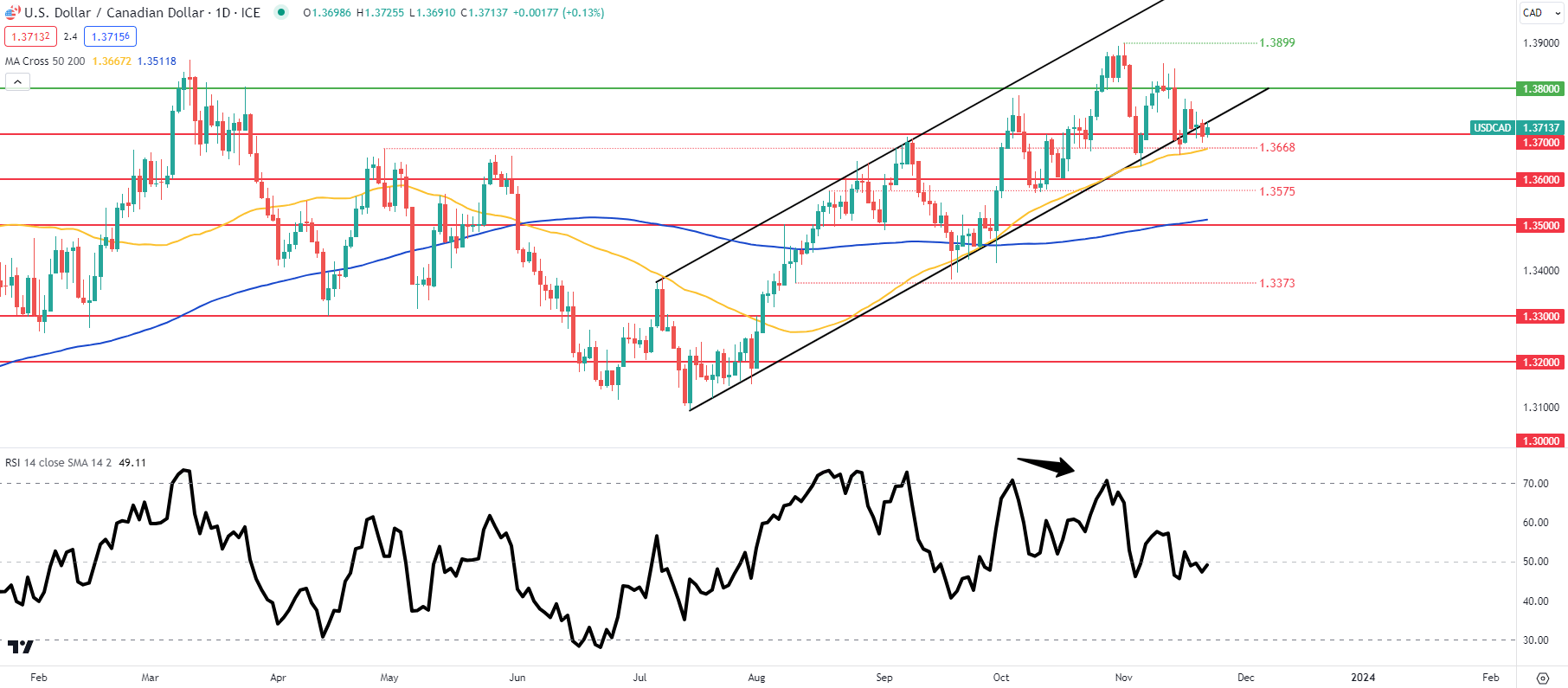Click the sell price 1.37132 button
The width and height of the screenshot is (1568, 688).
point(30,36)
